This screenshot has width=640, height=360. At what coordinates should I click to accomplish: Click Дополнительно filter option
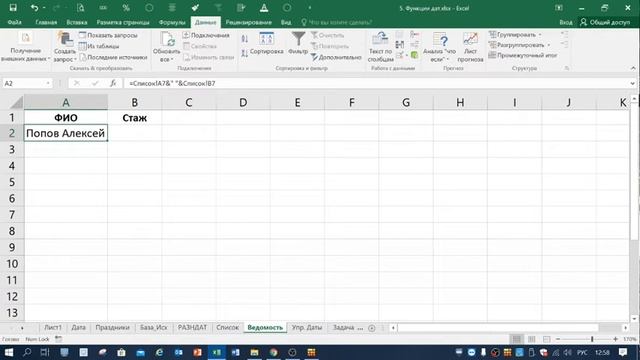click(336, 58)
